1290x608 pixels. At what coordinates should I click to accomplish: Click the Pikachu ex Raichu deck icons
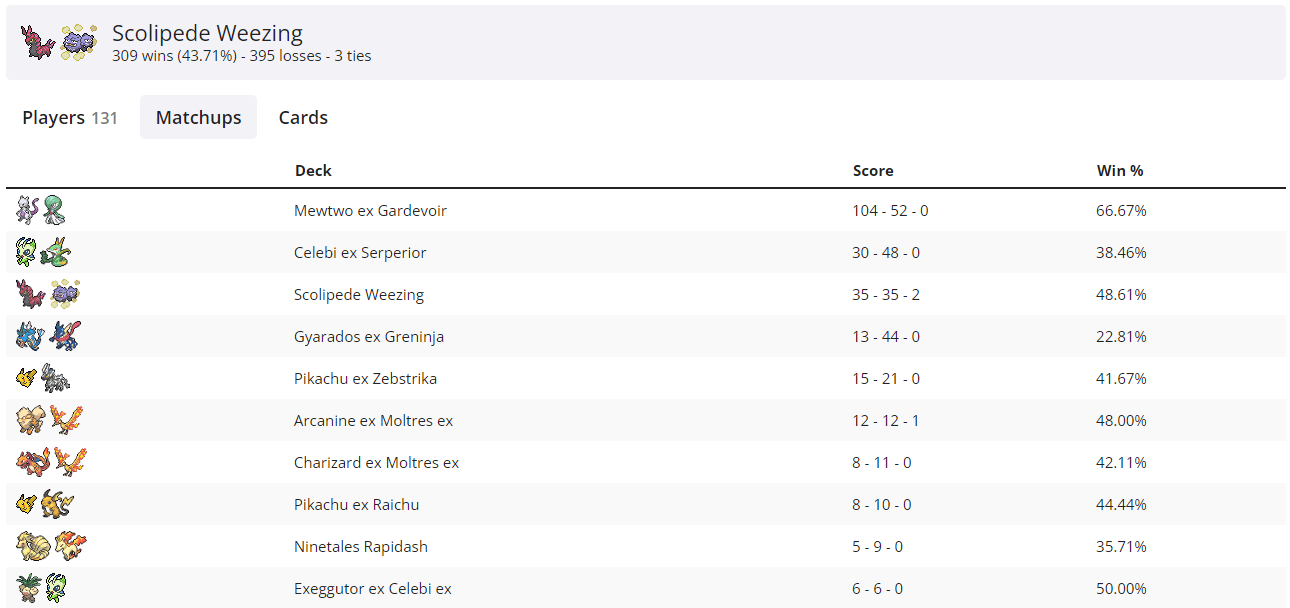(x=45, y=505)
